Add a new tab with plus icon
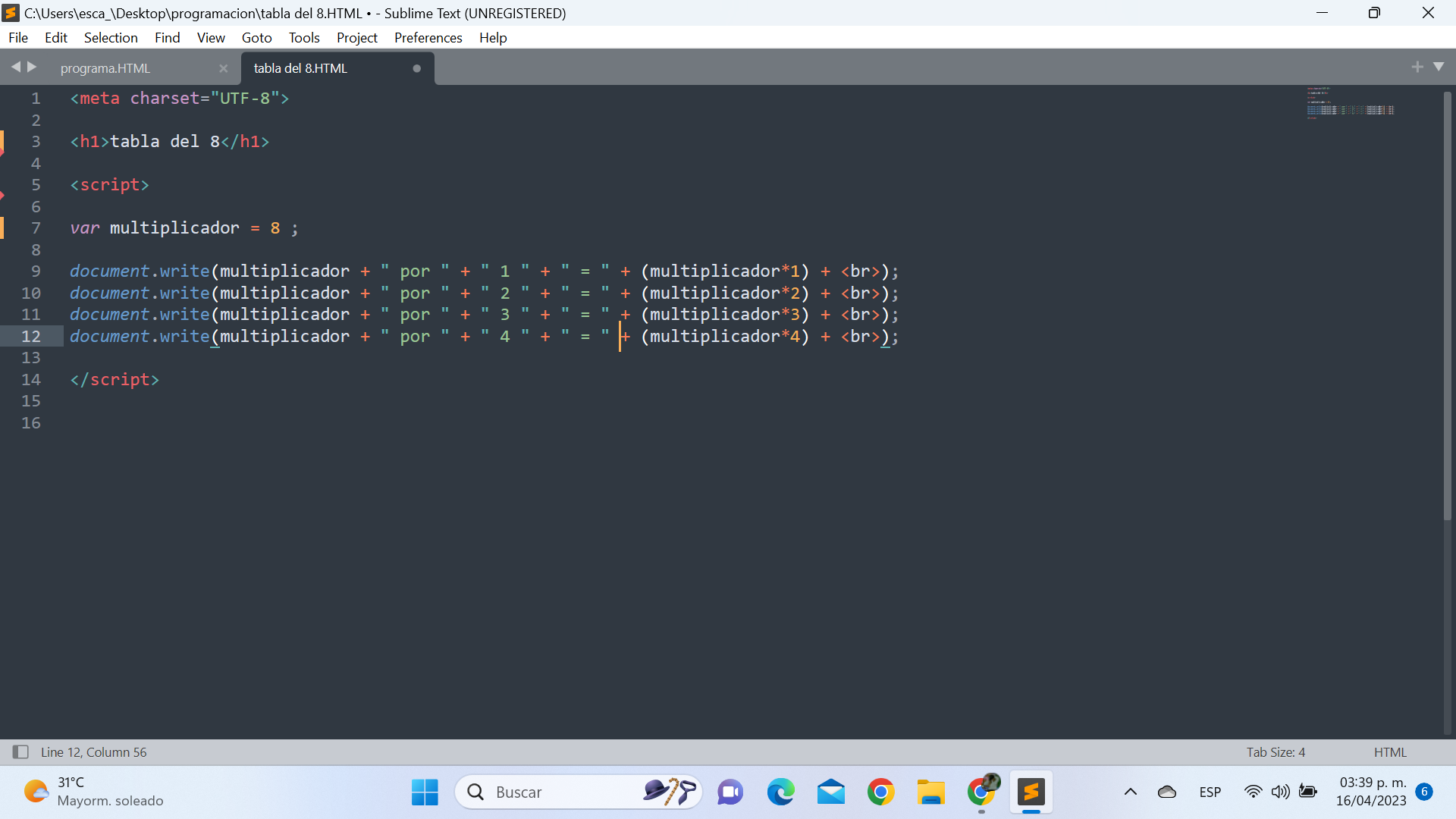 [x=1417, y=67]
